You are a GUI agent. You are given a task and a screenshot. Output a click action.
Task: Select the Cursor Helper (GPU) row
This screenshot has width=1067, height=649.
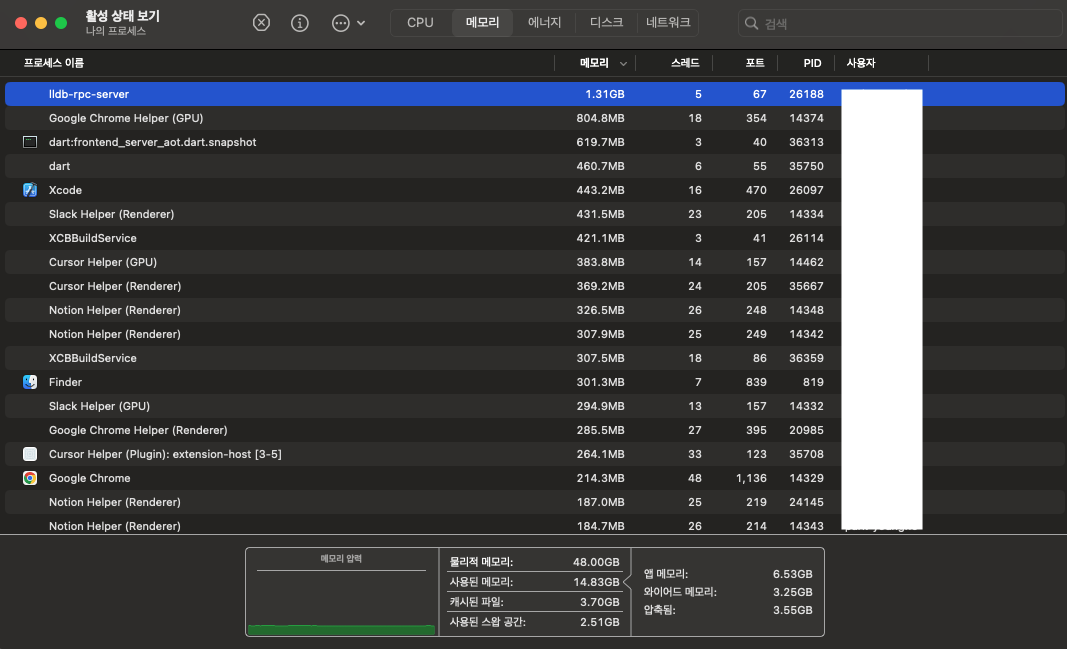534,262
